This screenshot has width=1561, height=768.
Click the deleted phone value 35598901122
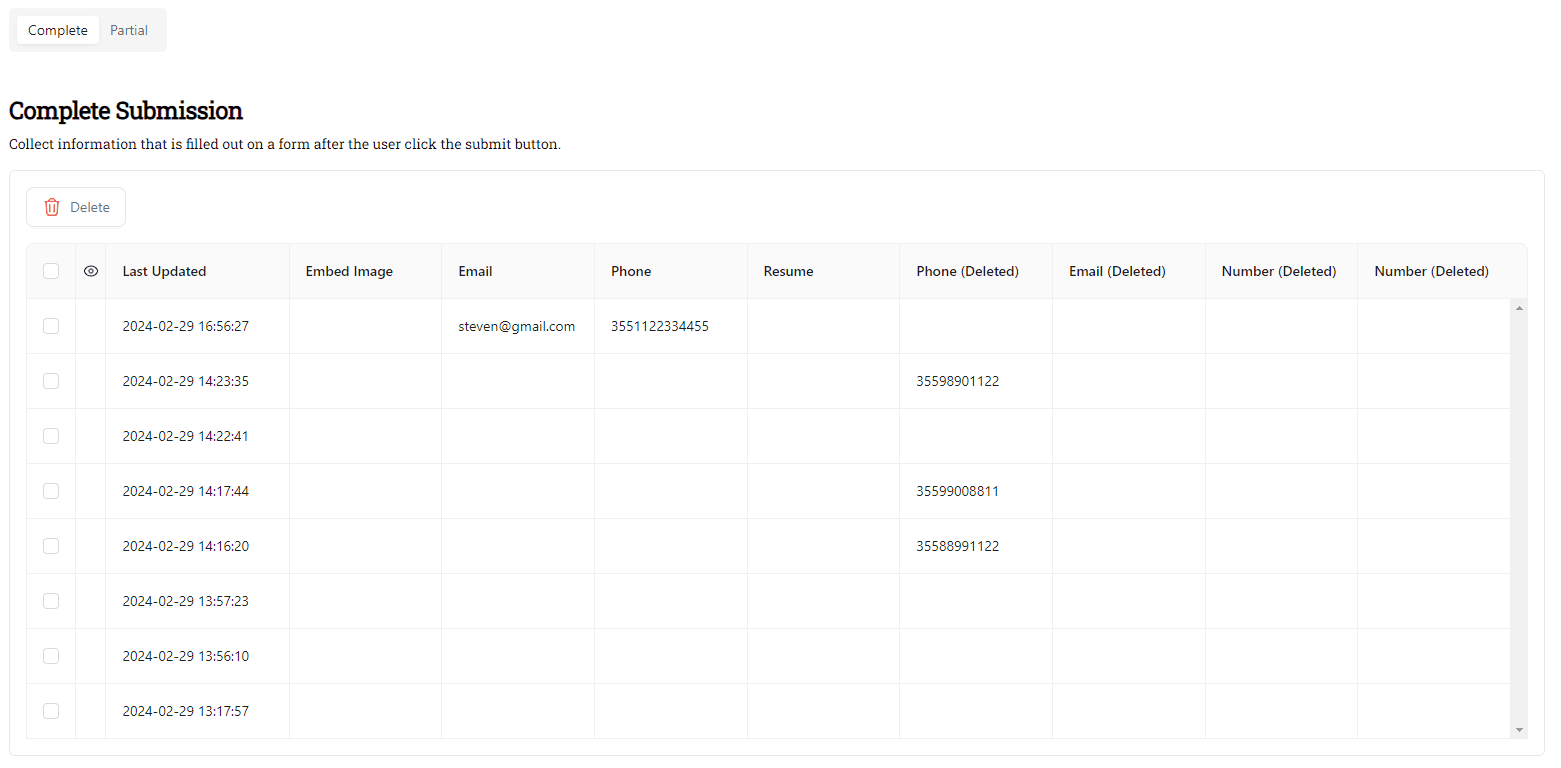click(x=957, y=381)
